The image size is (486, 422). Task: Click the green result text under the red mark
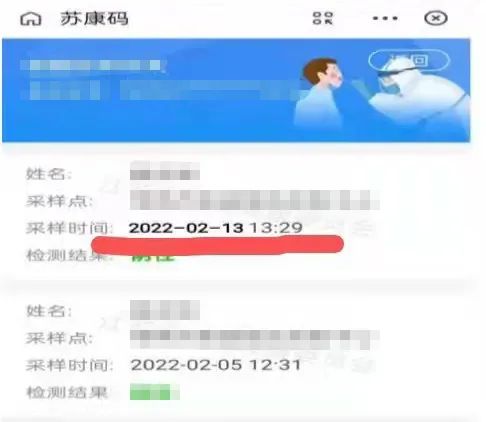point(153,257)
